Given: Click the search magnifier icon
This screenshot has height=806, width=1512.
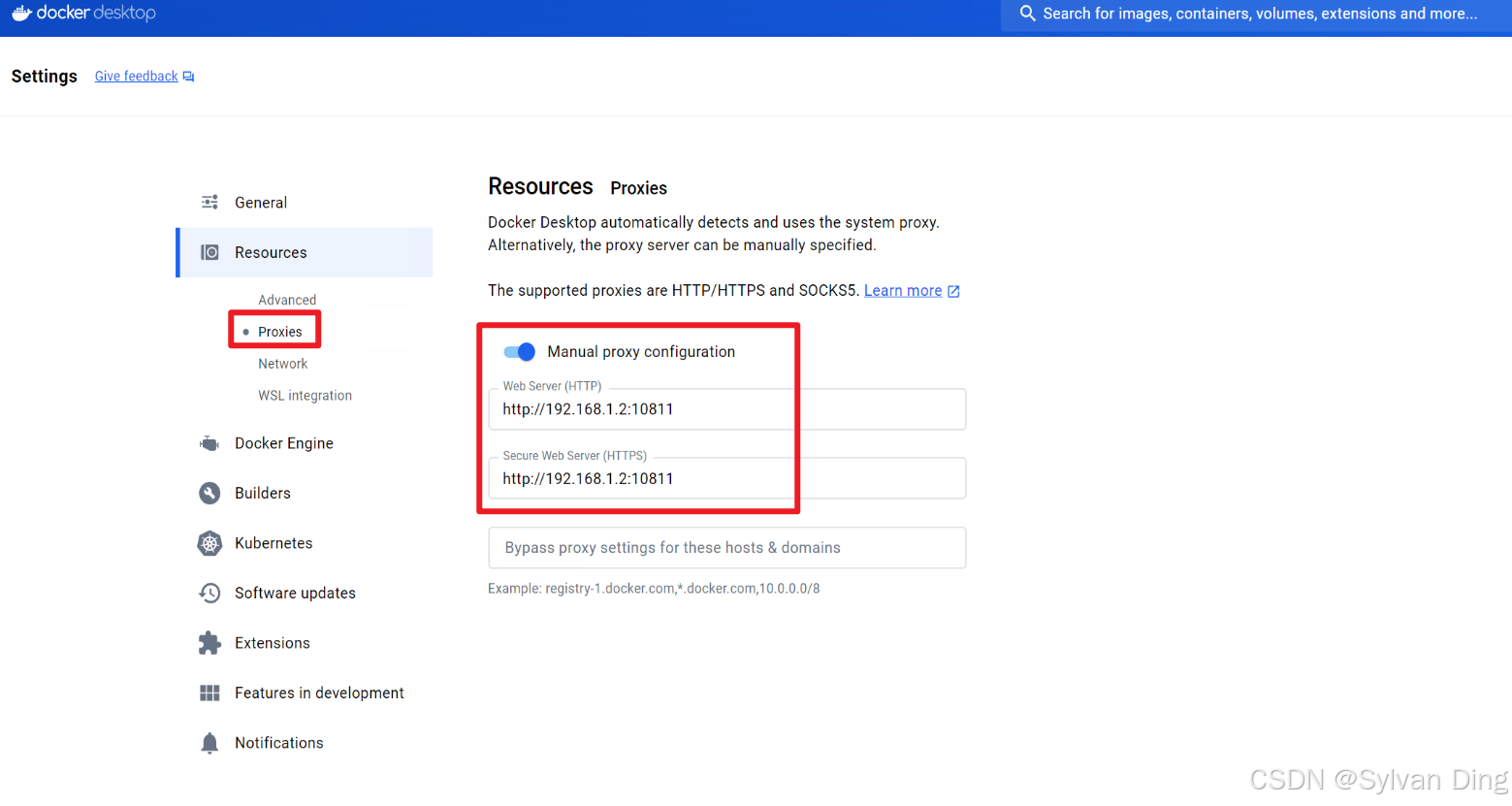Looking at the screenshot, I should [1027, 14].
